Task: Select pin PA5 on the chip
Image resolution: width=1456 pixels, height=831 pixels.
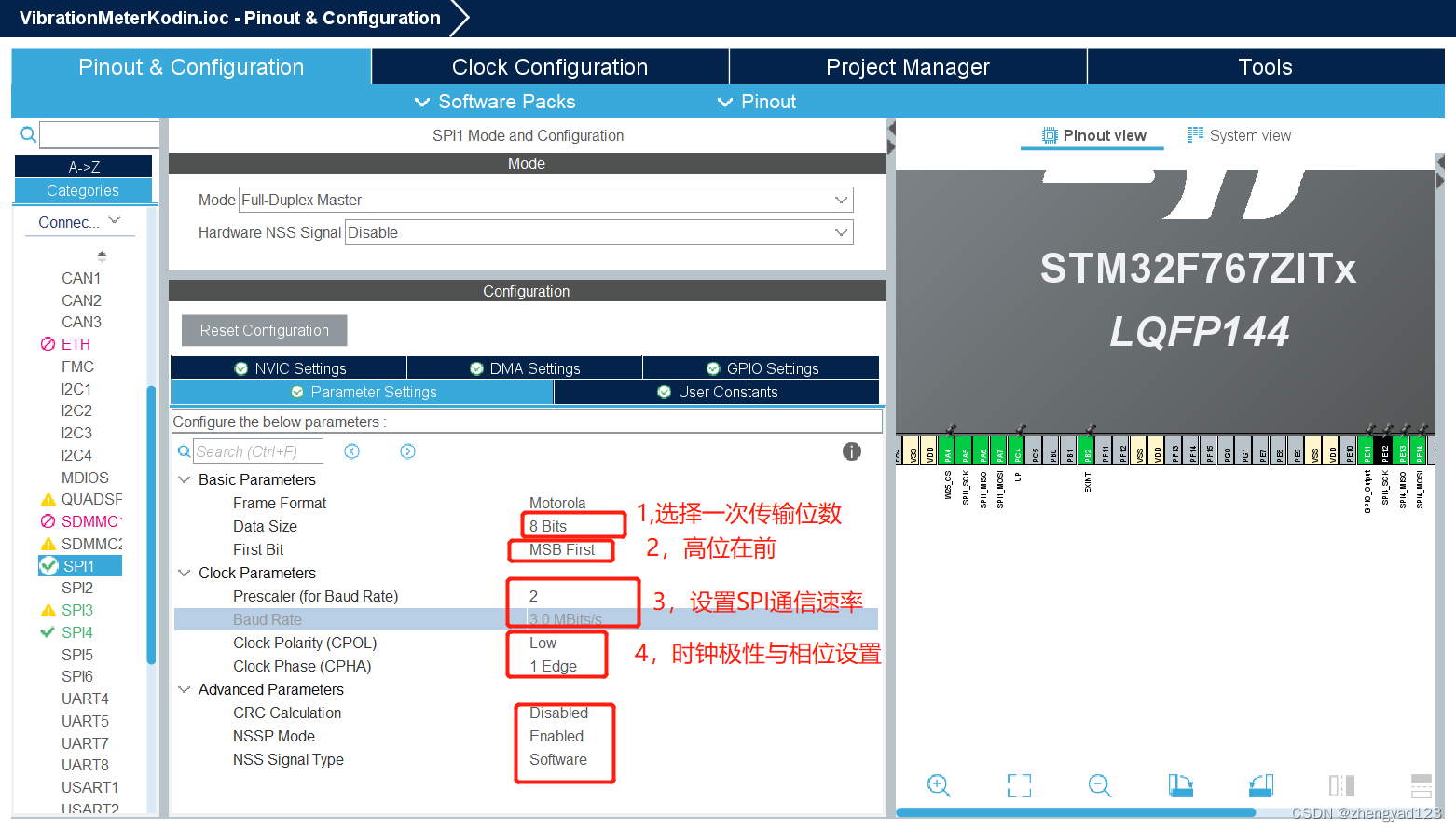Action: point(965,450)
